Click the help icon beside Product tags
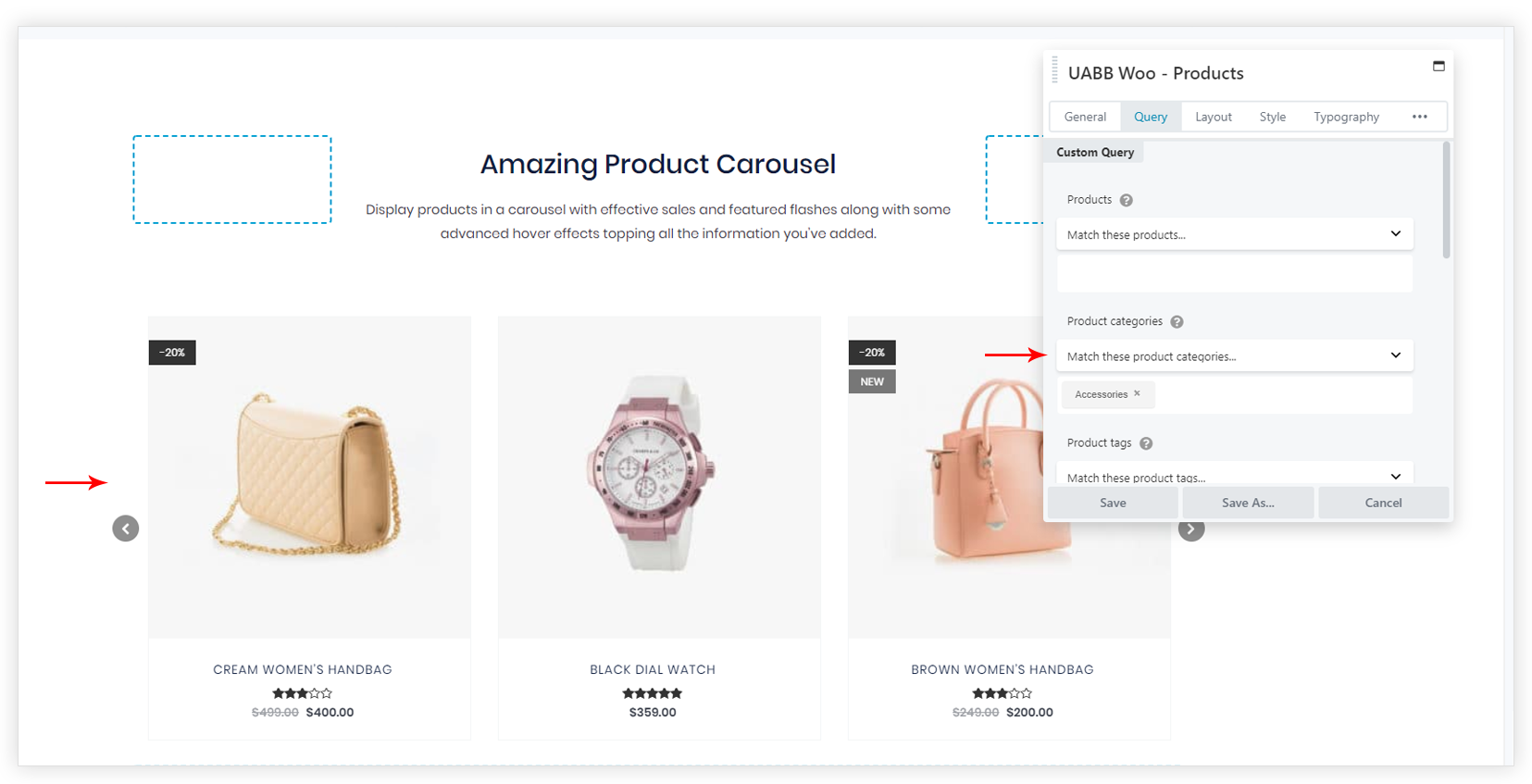The height and width of the screenshot is (784, 1532). click(x=1146, y=443)
